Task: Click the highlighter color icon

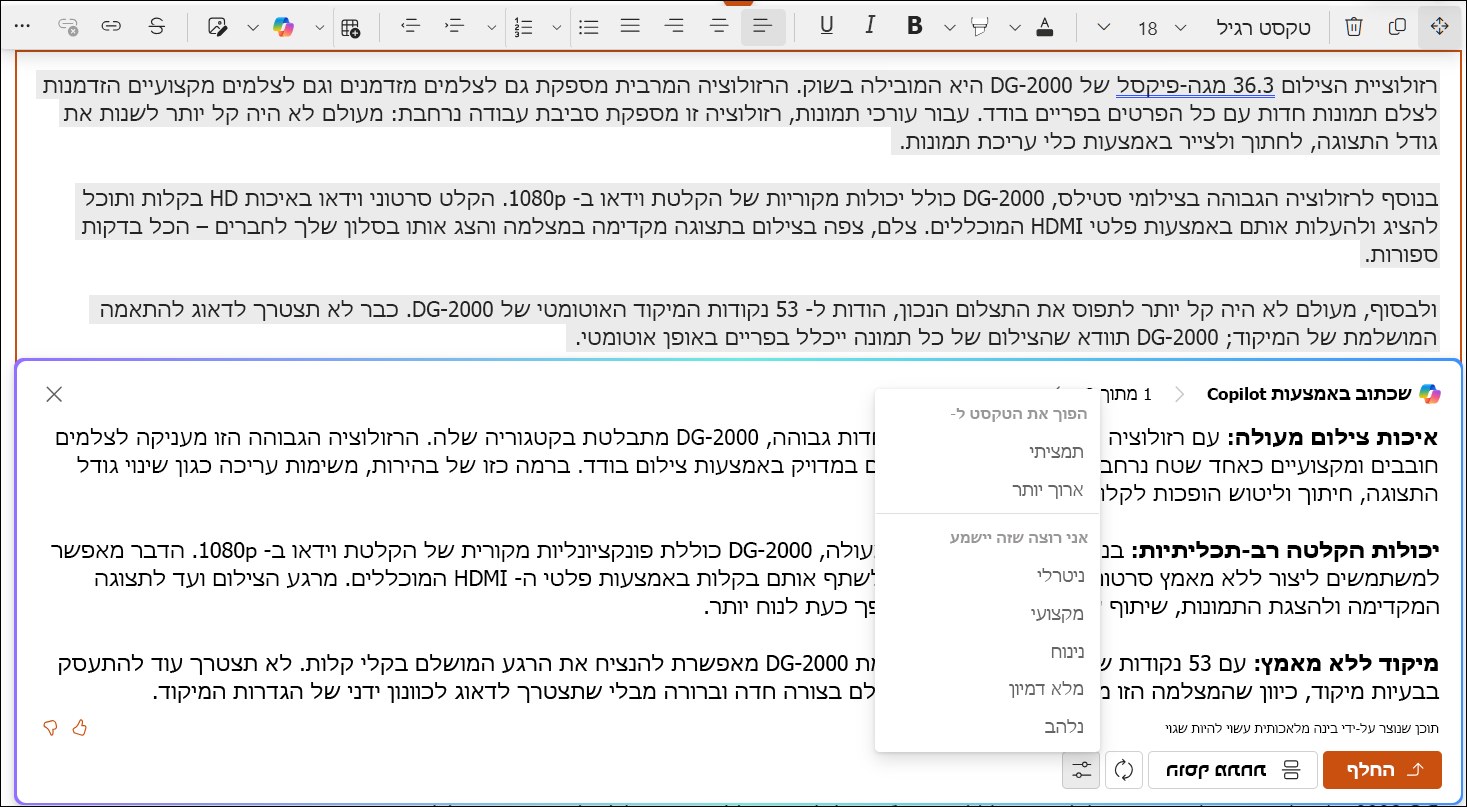Action: [x=981, y=27]
